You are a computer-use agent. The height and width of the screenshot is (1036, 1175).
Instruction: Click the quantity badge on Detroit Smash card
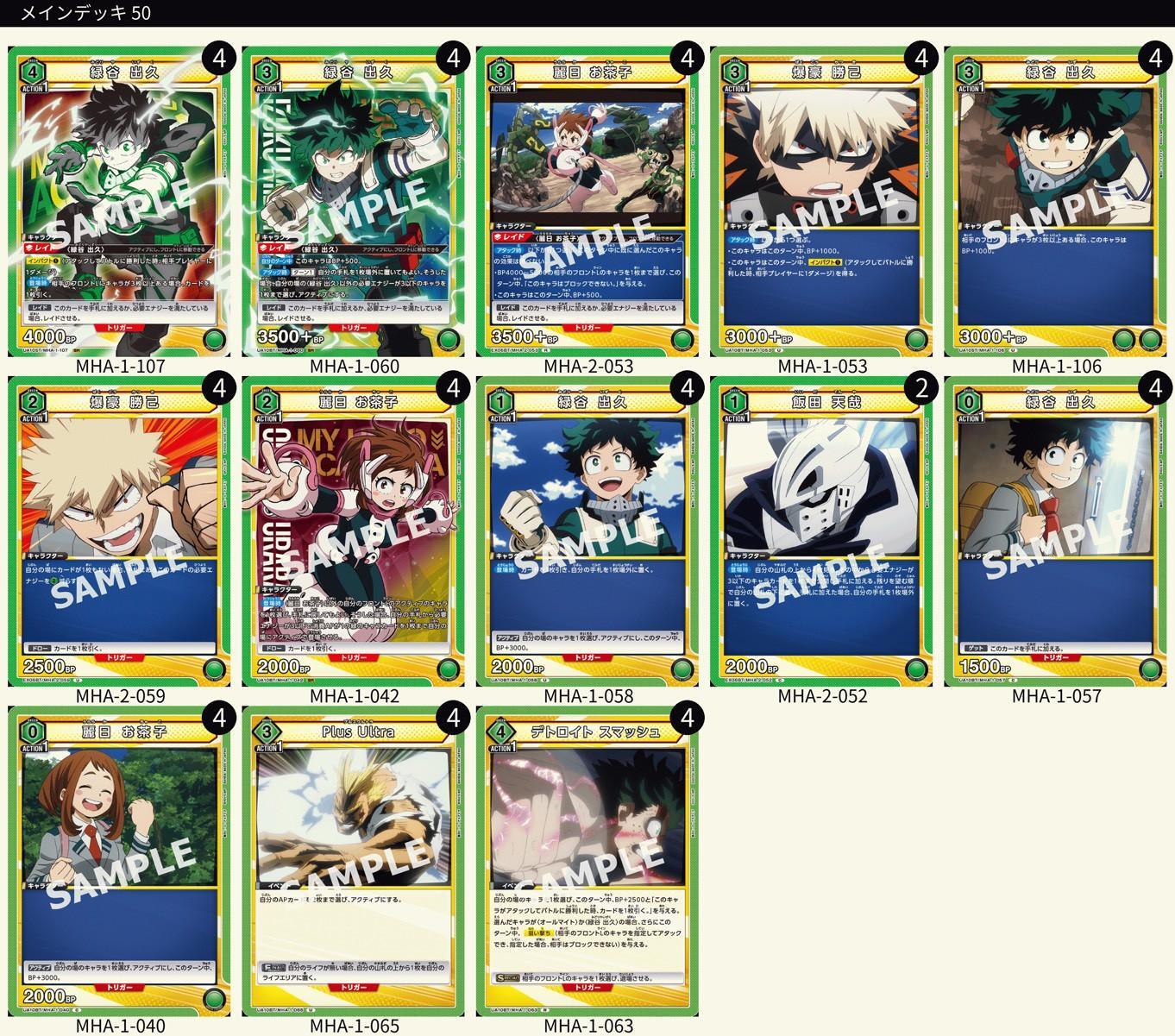pos(688,718)
